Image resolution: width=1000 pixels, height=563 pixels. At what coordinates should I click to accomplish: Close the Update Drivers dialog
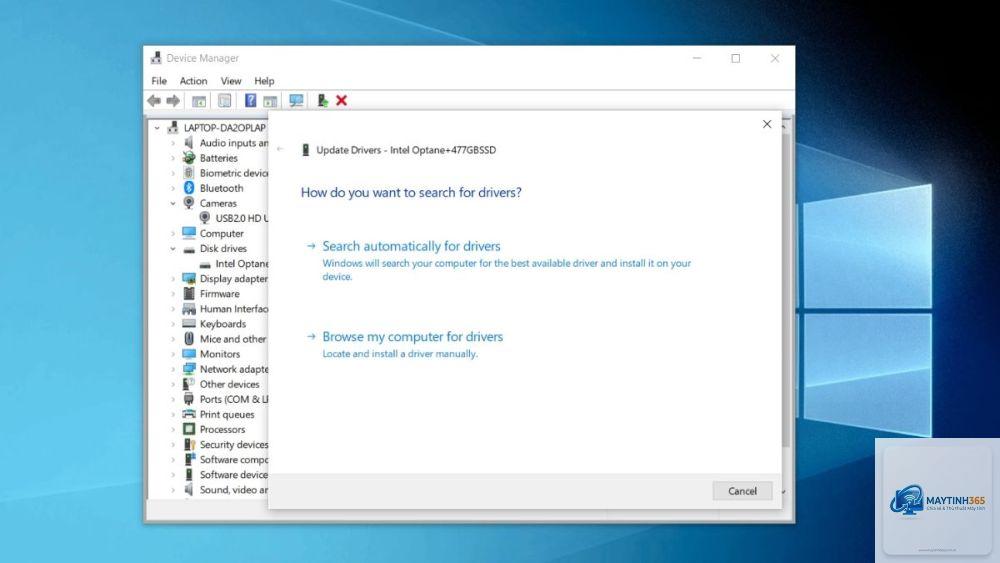click(767, 124)
